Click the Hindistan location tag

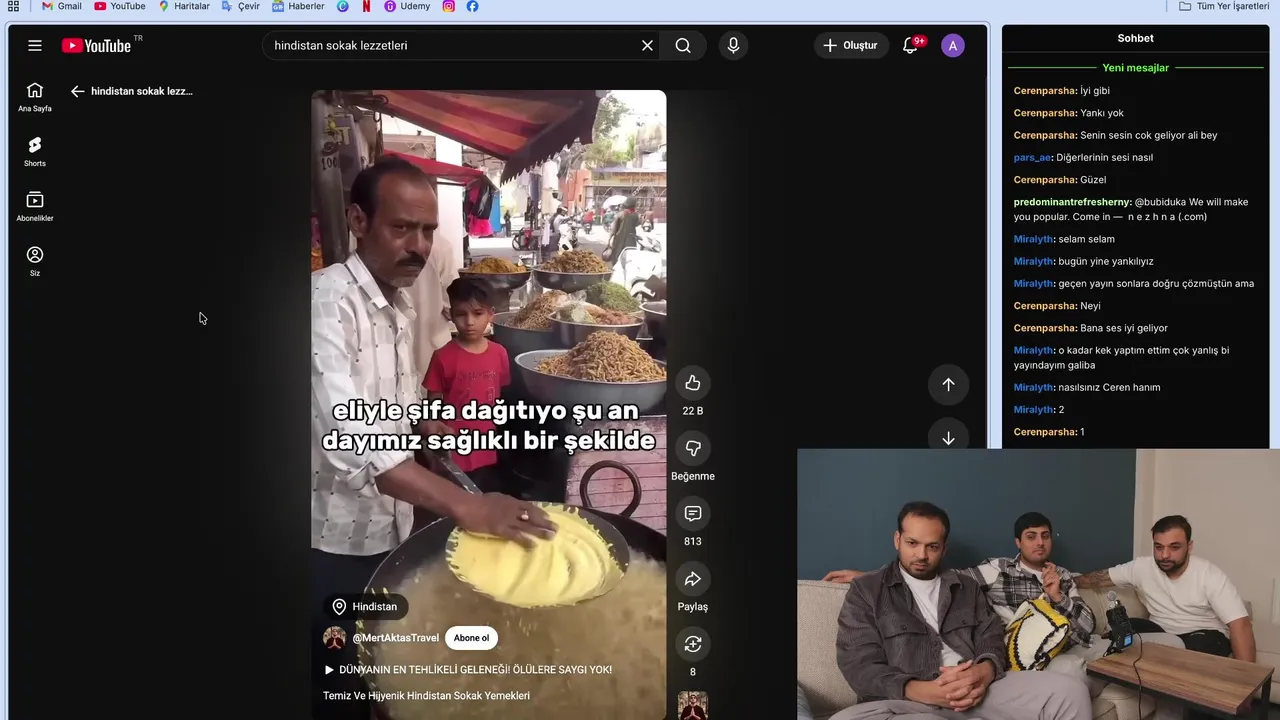pyautogui.click(x=365, y=607)
